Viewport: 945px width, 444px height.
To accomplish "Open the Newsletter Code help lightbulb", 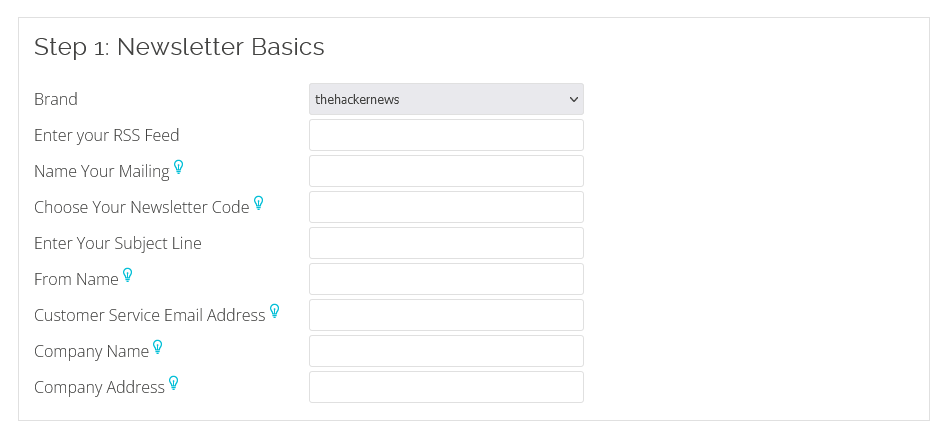I will pyautogui.click(x=259, y=203).
